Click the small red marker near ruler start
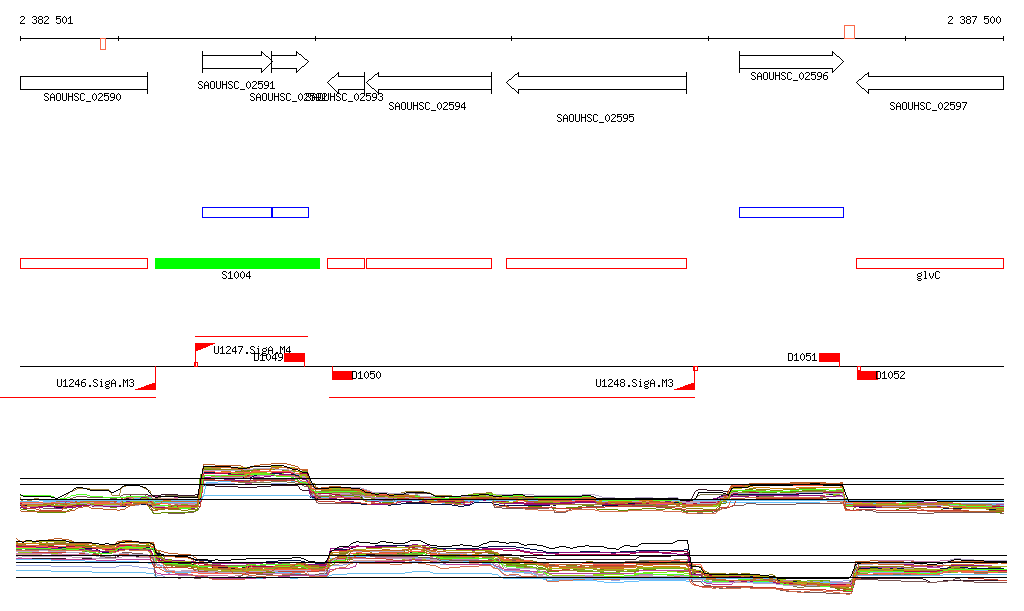This screenshot has width=1024, height=611. point(103,44)
